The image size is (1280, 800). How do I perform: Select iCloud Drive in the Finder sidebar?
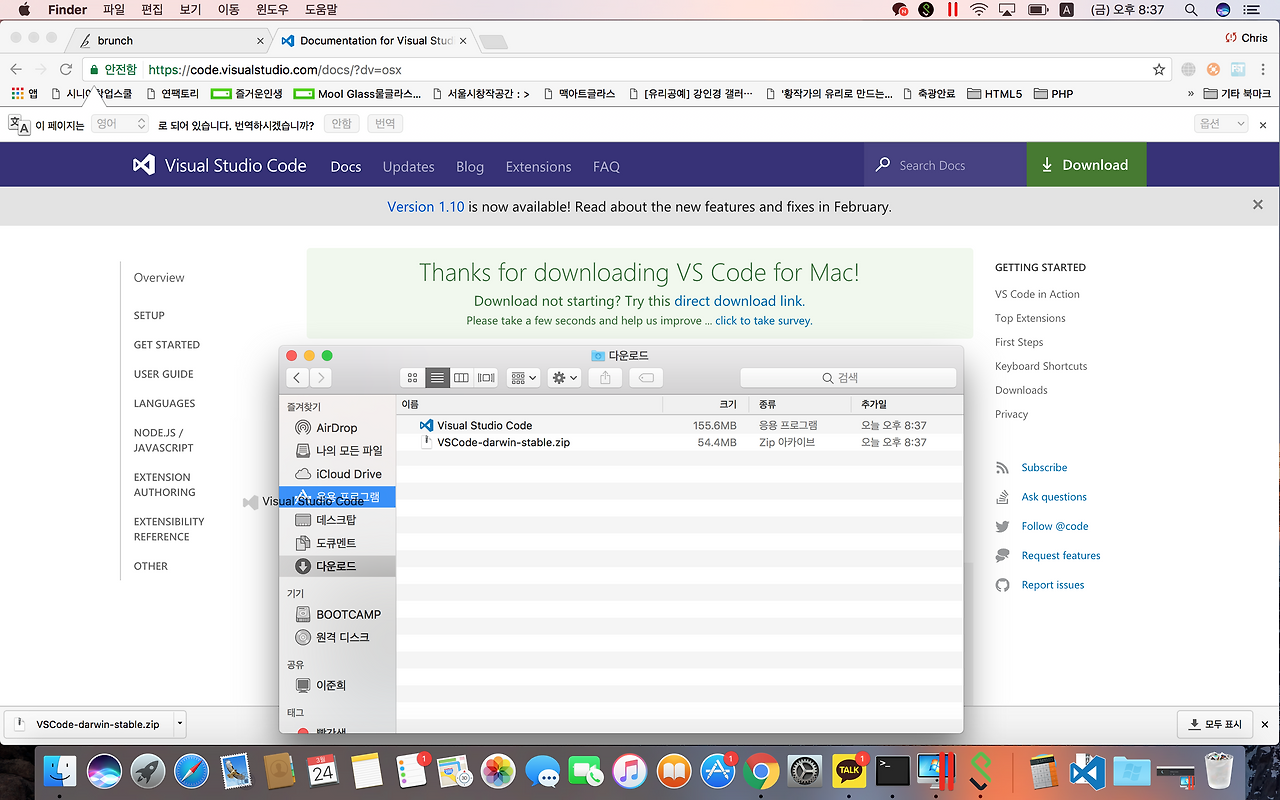337,474
